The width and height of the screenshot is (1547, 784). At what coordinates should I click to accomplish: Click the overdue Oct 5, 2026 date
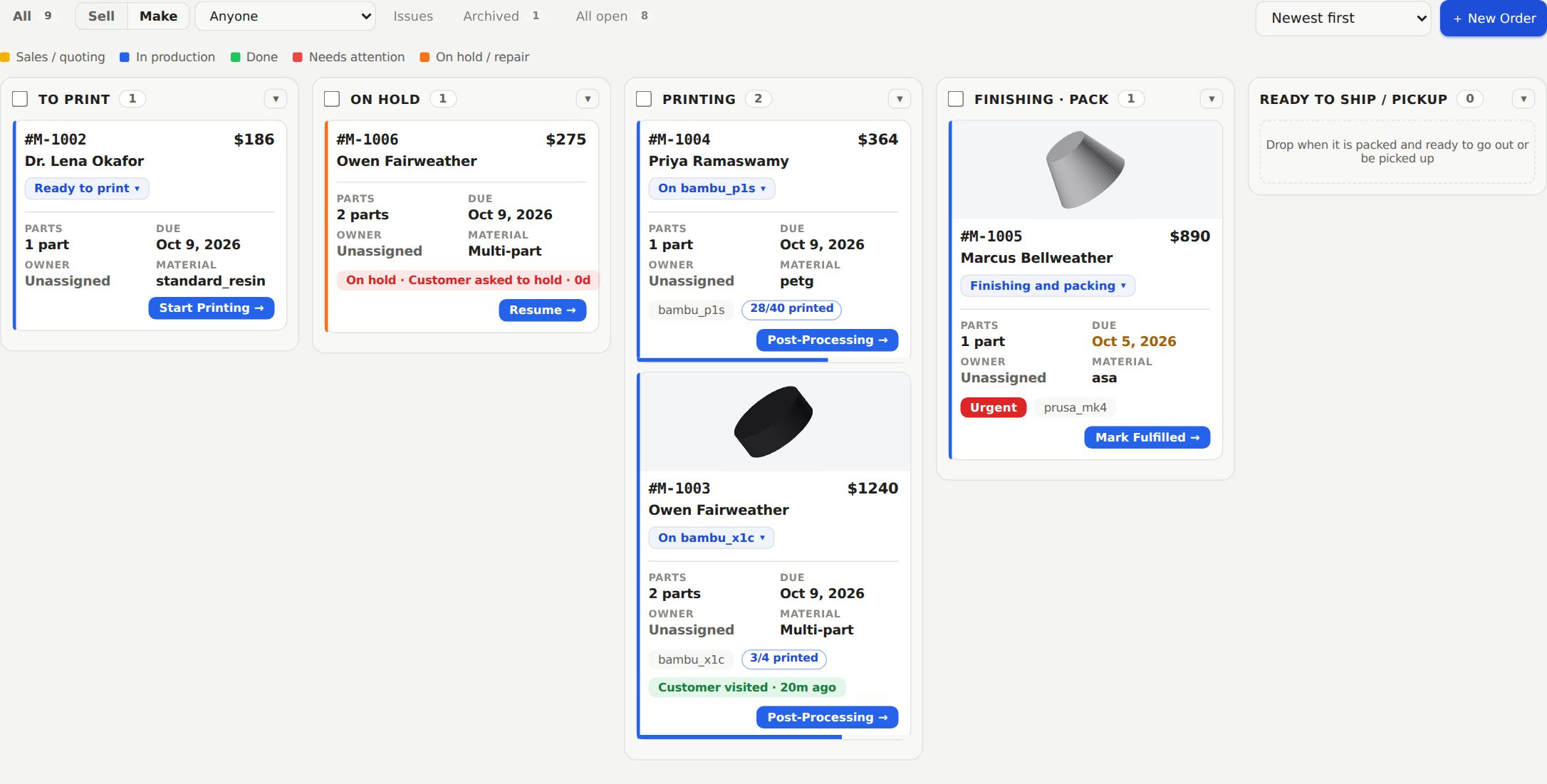click(1134, 342)
